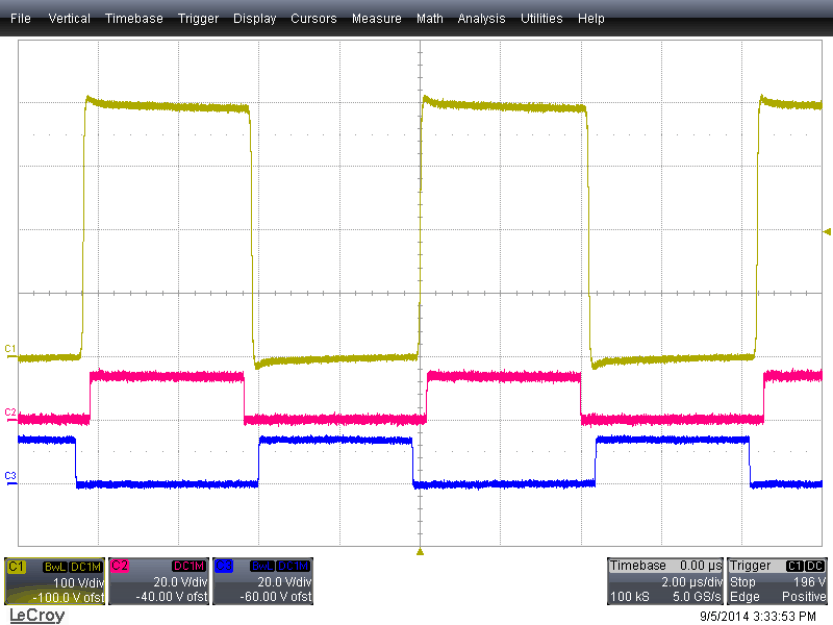Open the Trigger descriptor box
Screen dimensions: 833x625
[x=778, y=581]
